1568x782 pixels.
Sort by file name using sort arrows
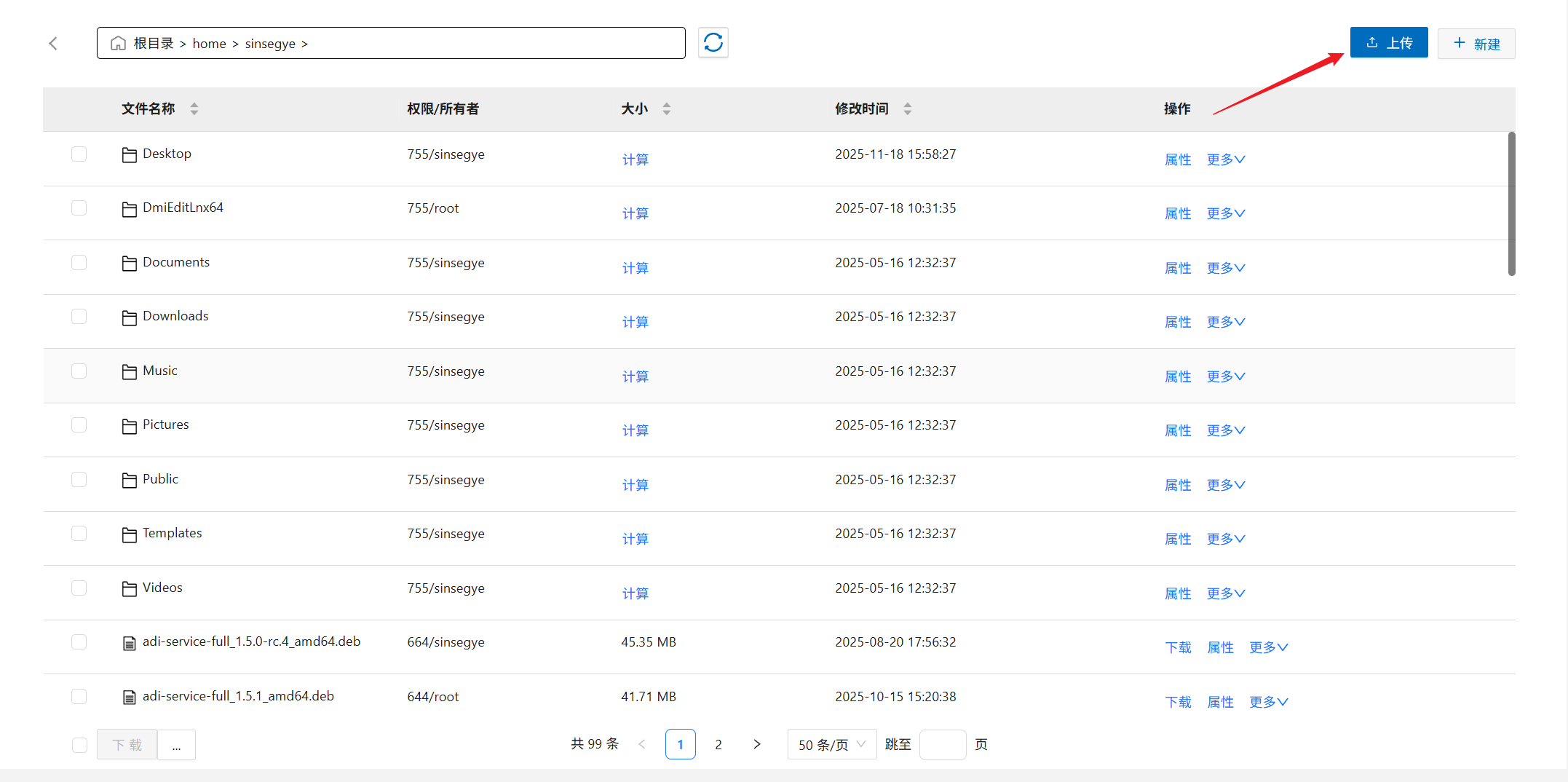pyautogui.click(x=194, y=109)
